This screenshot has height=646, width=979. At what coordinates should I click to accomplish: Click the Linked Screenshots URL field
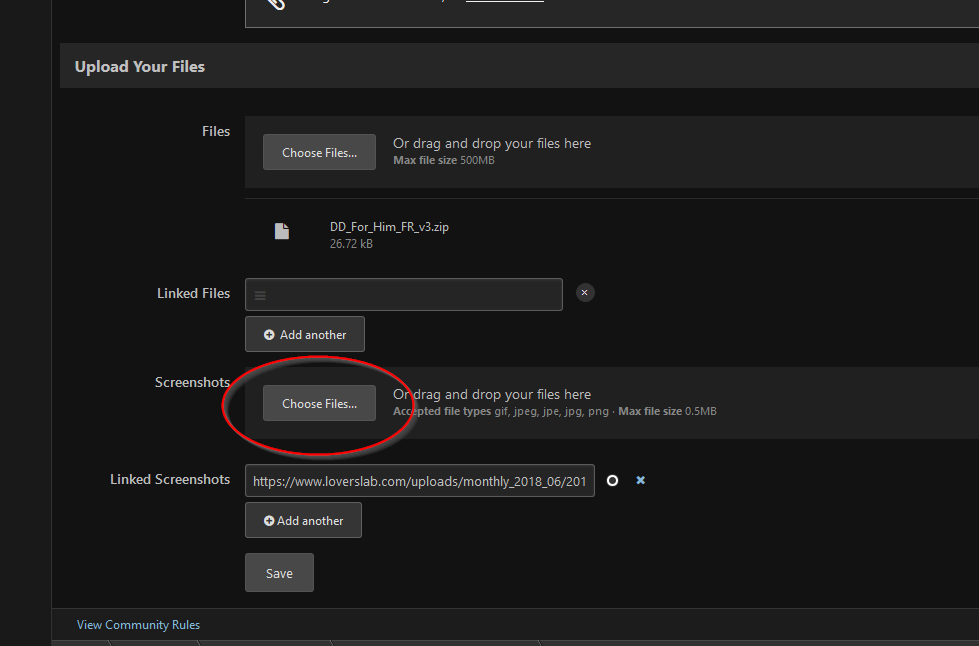(x=420, y=481)
